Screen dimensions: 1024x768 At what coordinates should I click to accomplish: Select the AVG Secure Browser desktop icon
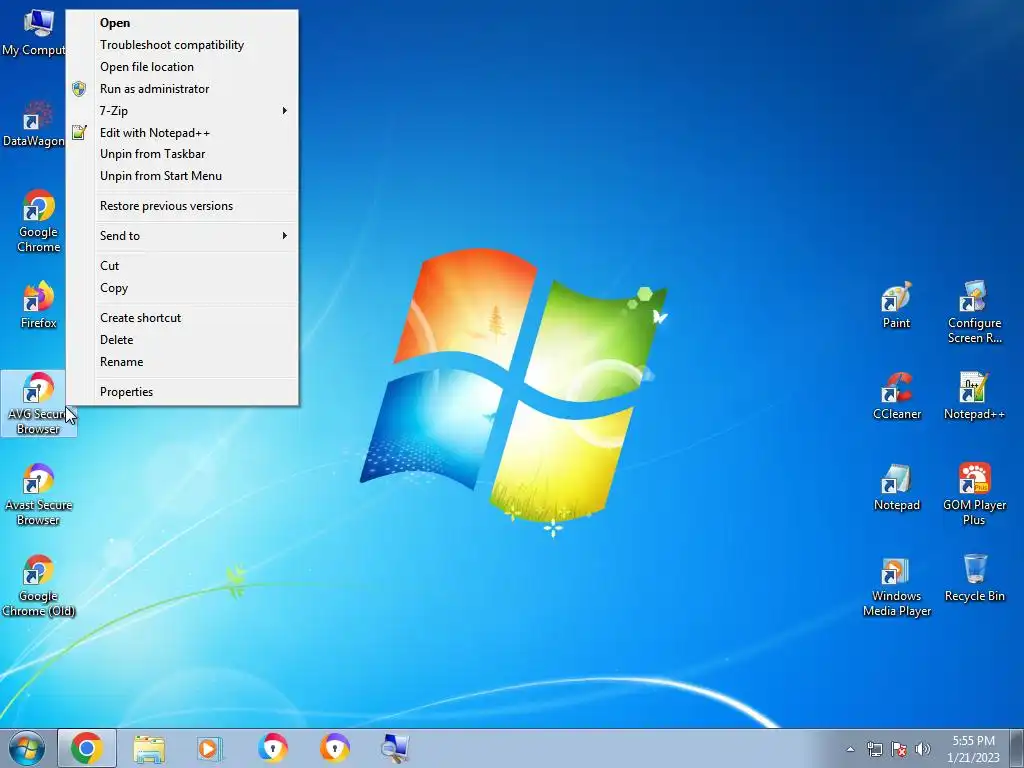(x=39, y=403)
